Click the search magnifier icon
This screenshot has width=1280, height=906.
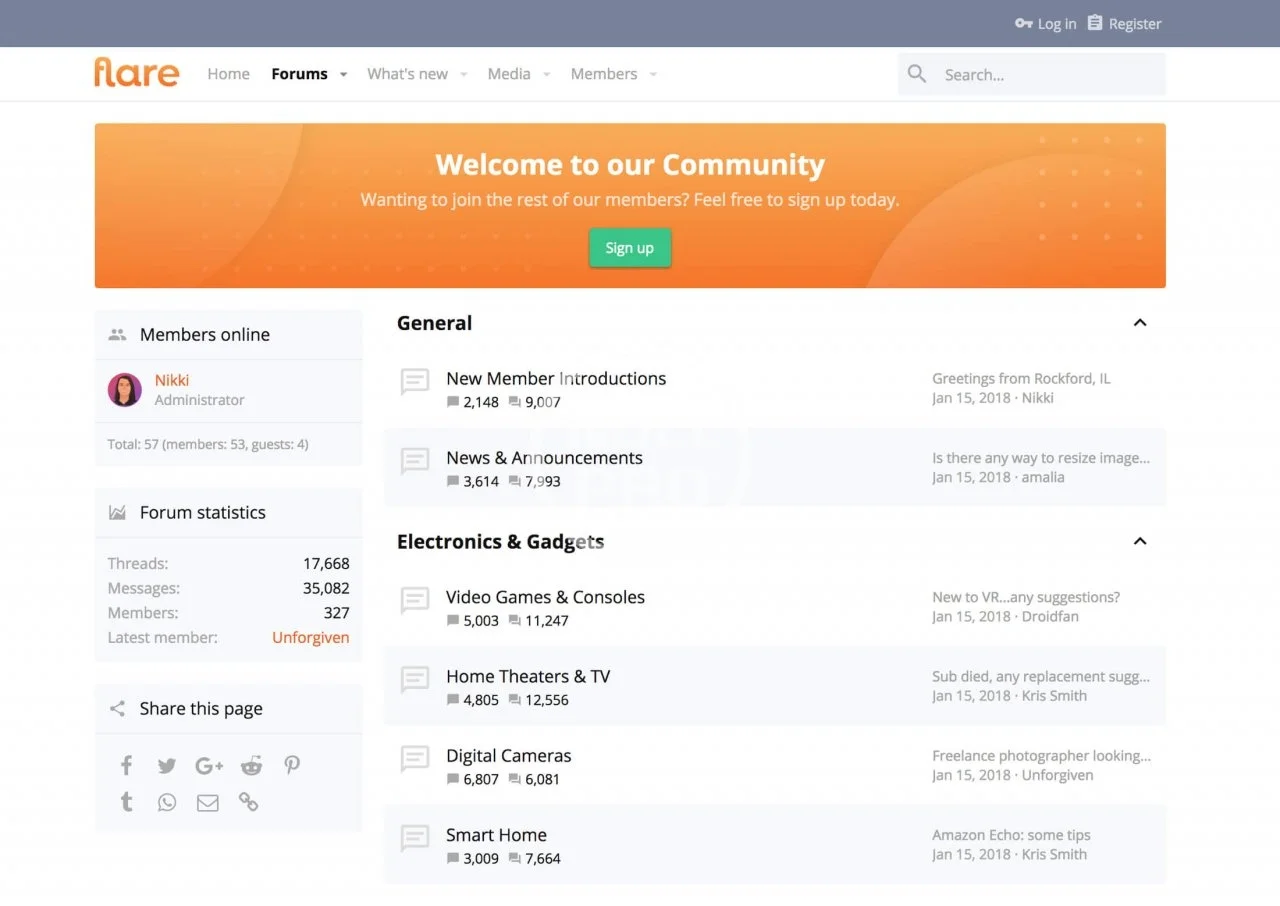[917, 74]
